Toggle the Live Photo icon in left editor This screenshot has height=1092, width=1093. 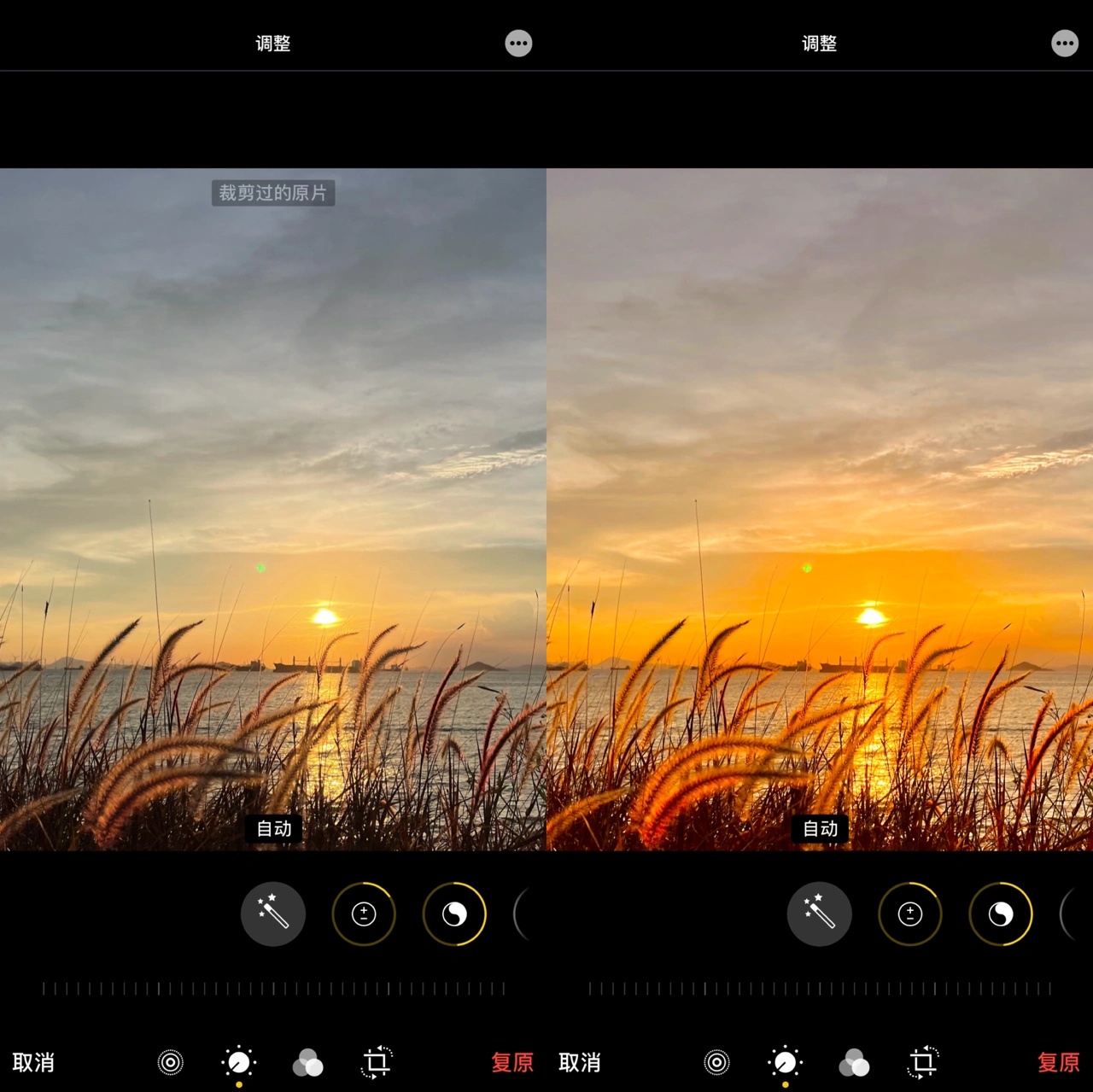(171, 1063)
